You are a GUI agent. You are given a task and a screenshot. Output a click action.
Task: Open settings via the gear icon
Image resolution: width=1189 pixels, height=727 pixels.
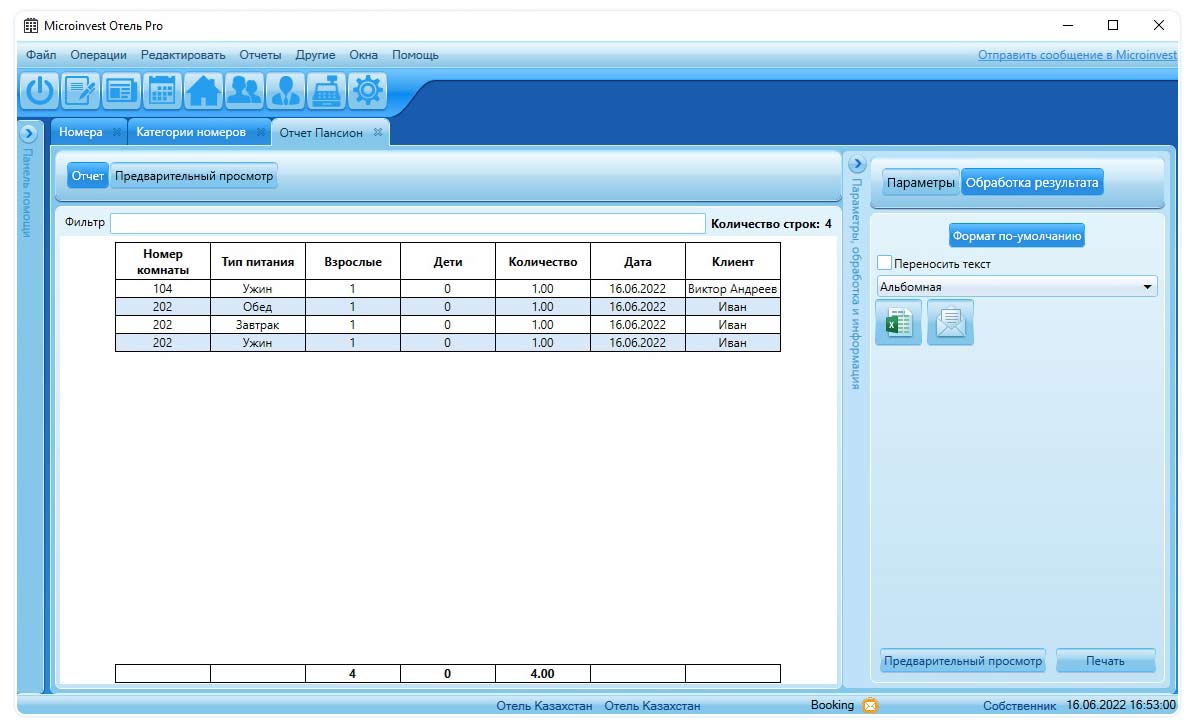(x=368, y=91)
